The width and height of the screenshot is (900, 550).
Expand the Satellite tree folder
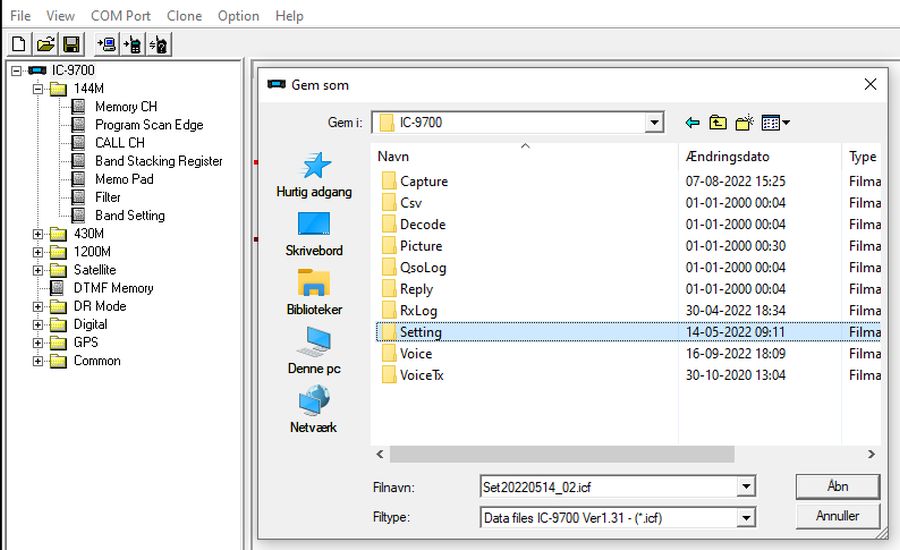pos(38,270)
